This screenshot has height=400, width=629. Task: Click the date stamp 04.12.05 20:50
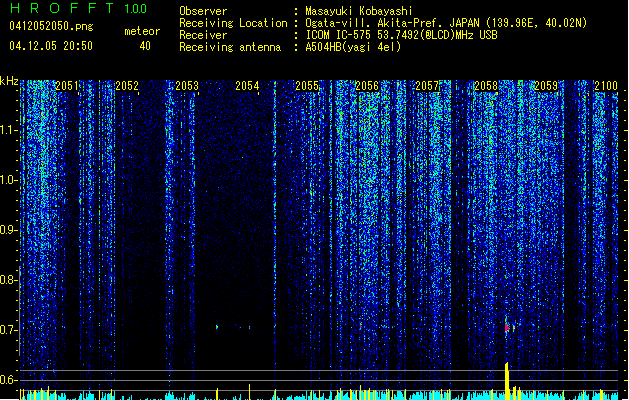coord(51,46)
